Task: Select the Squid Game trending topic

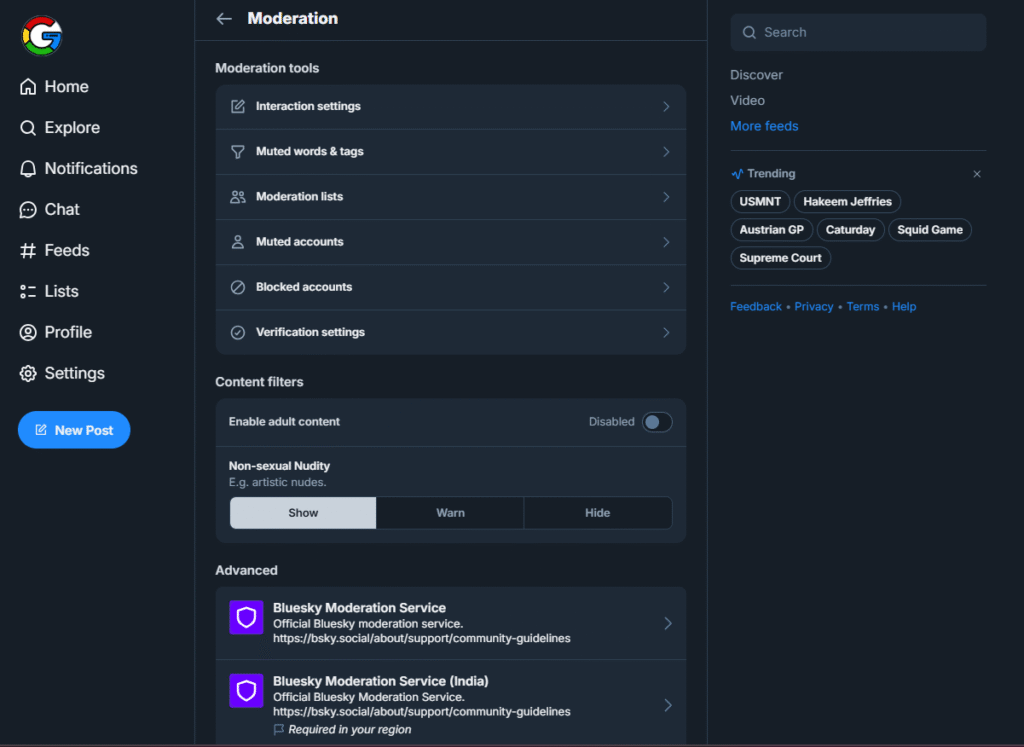Action: click(930, 230)
